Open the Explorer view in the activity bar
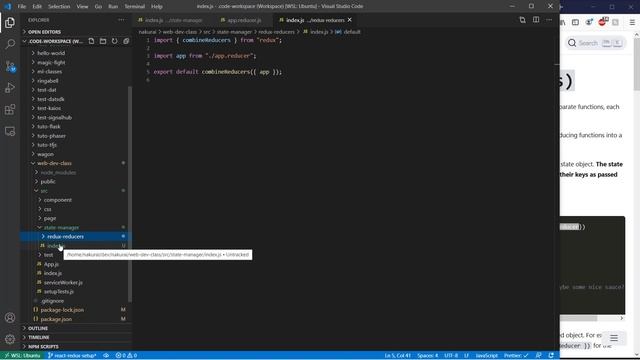Image resolution: width=640 pixels, height=360 pixels. click(10, 22)
